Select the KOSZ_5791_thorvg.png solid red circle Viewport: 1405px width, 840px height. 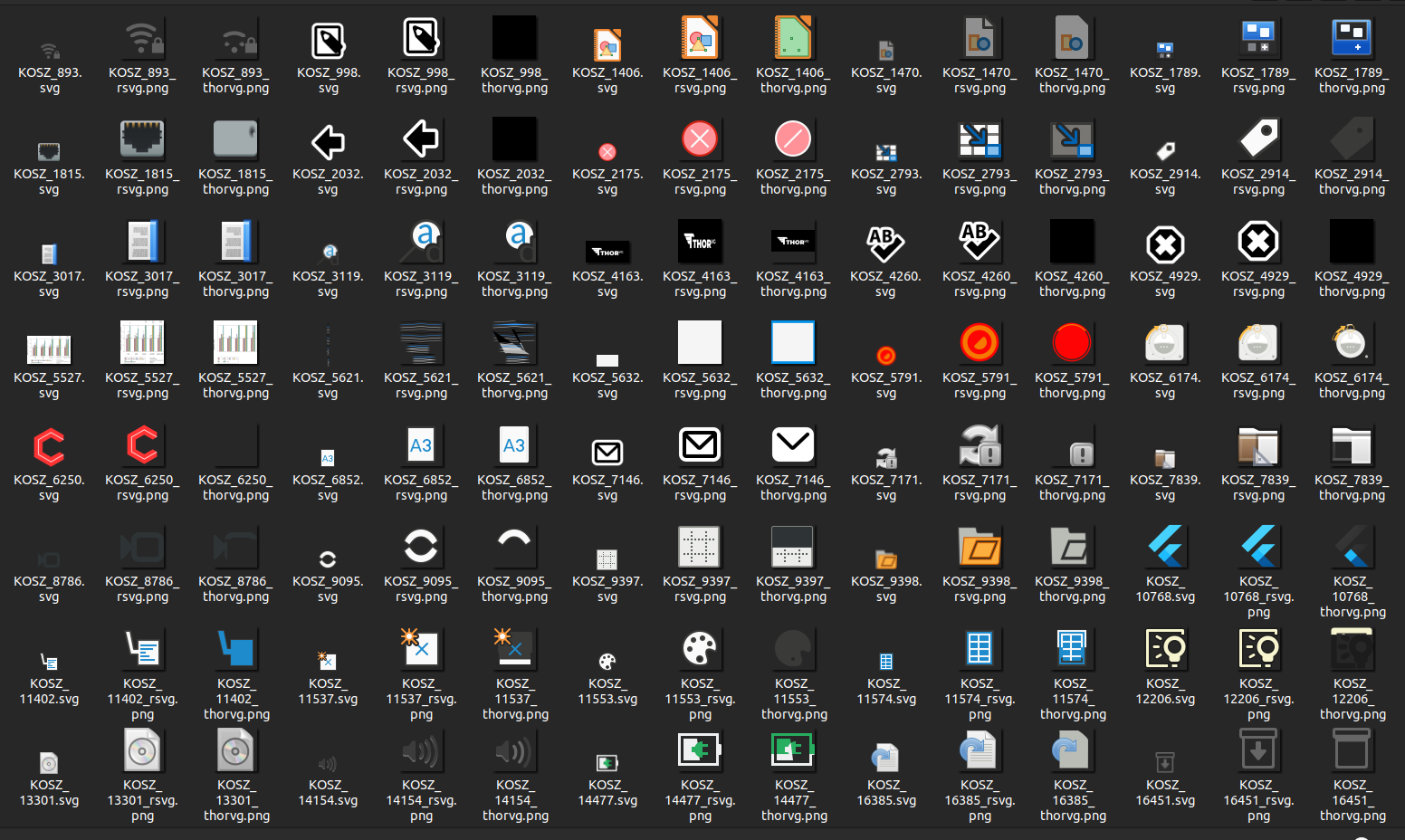pos(1072,343)
